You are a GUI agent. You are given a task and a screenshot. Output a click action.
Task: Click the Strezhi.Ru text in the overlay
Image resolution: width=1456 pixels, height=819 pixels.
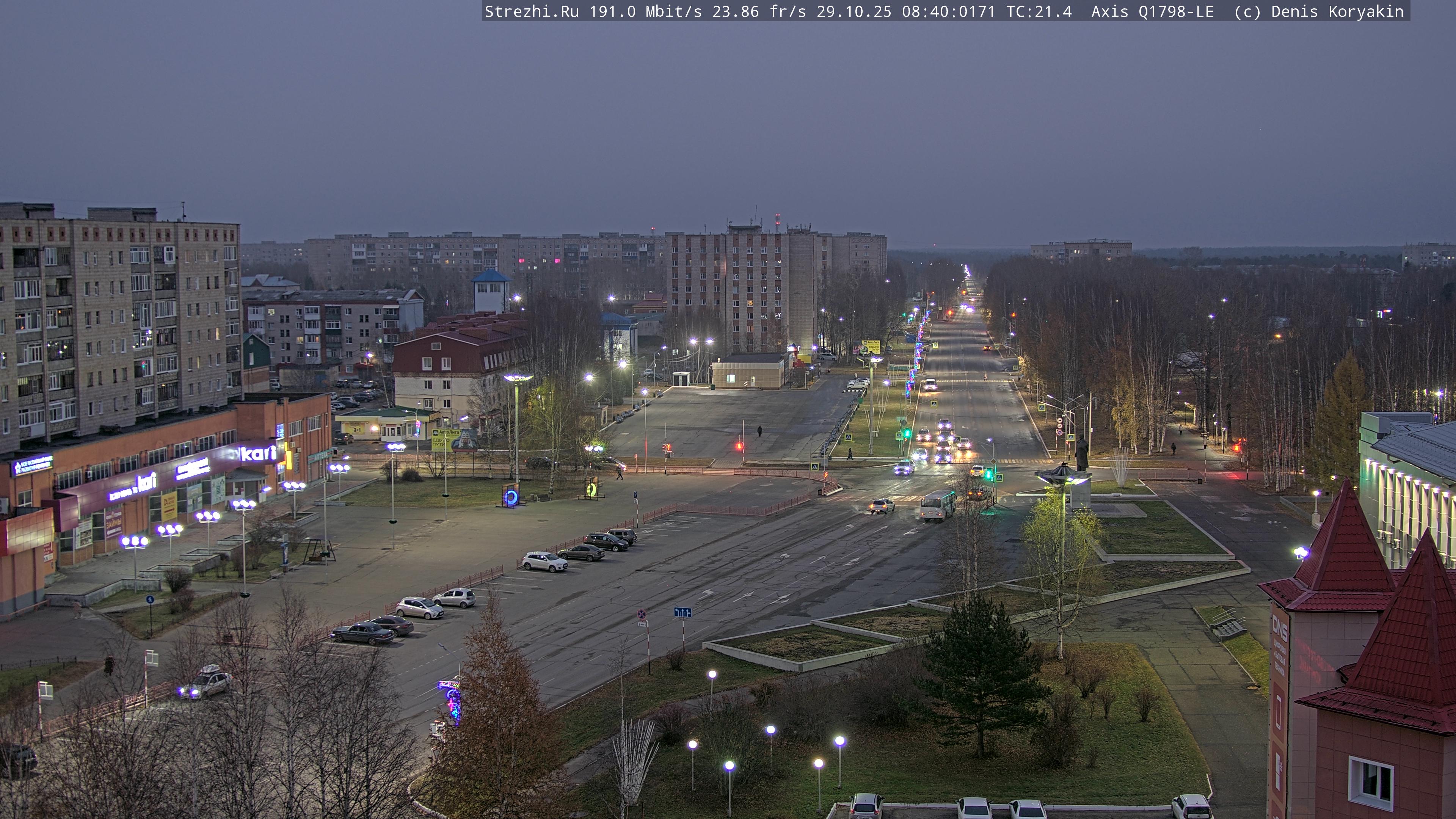click(531, 12)
